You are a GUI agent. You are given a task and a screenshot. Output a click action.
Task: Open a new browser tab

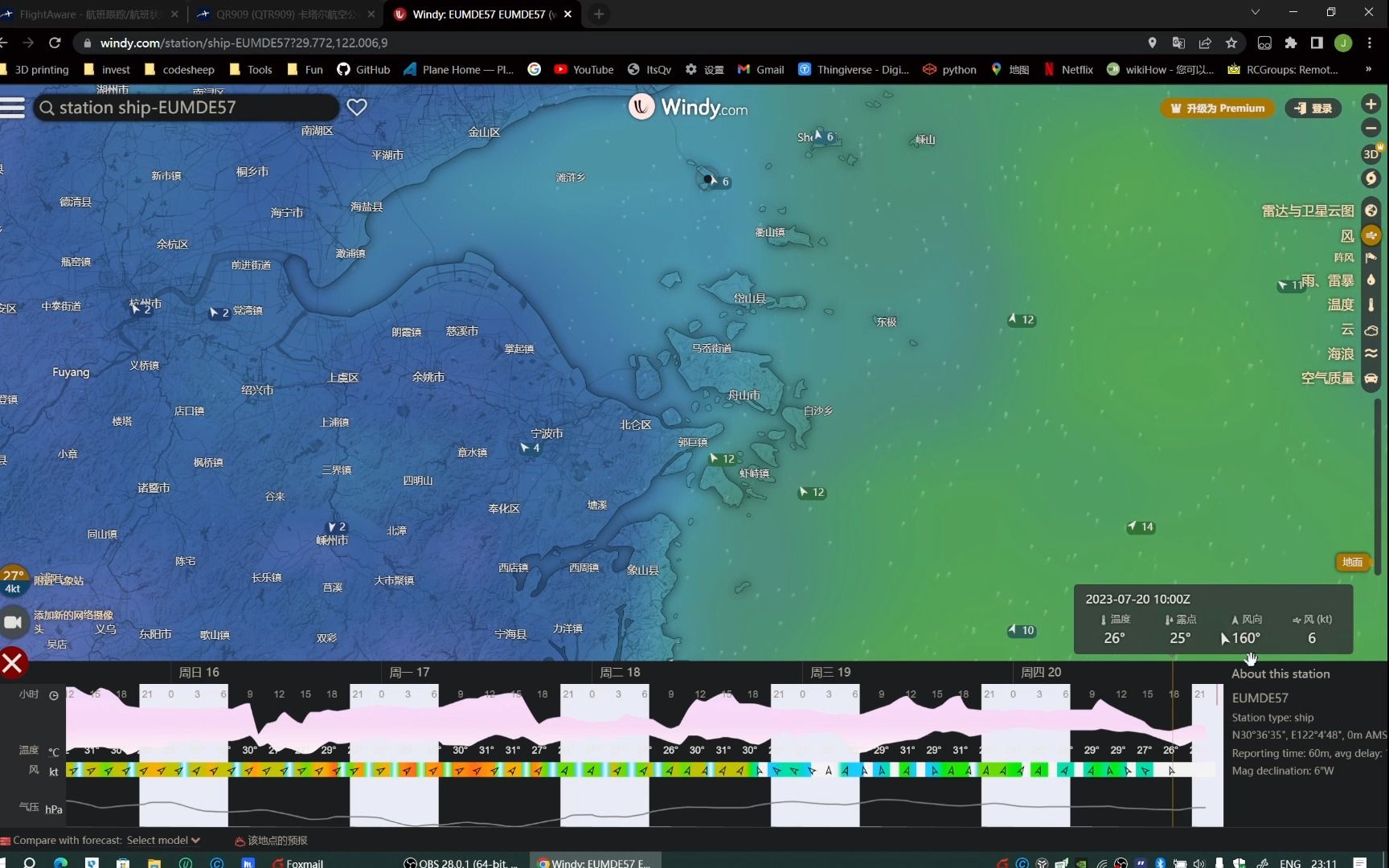click(x=599, y=14)
